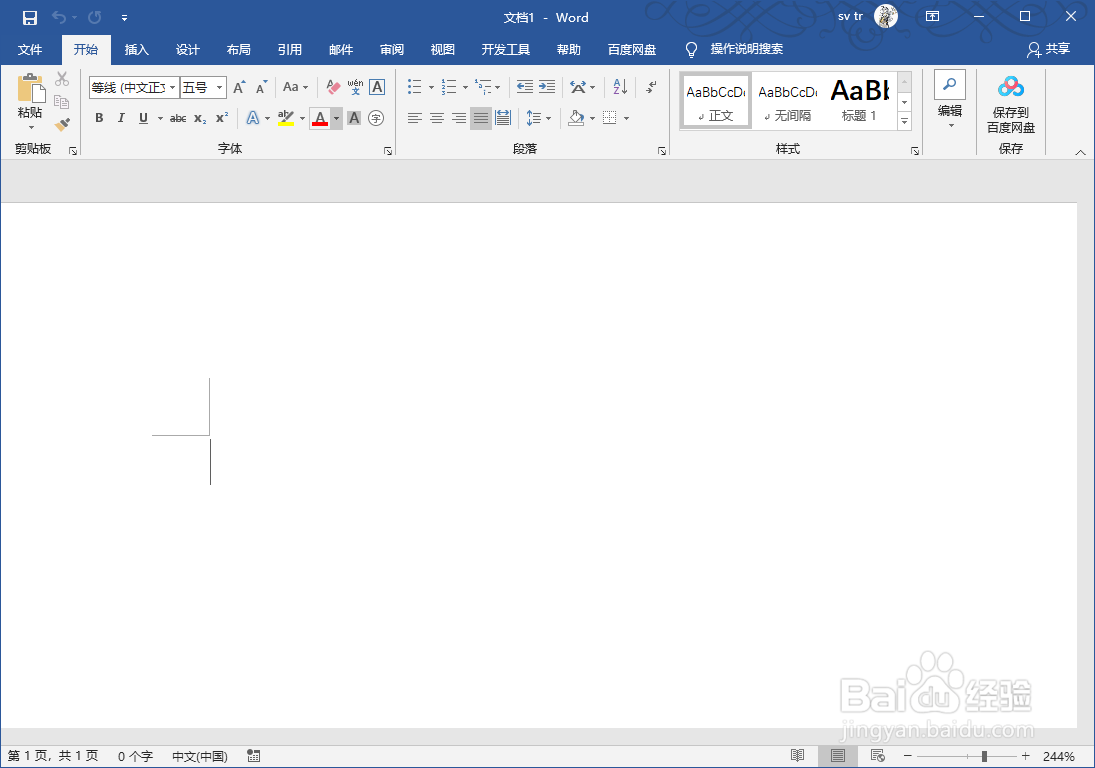
Task: Open the font name combo box 等线
Action: [x=133, y=87]
